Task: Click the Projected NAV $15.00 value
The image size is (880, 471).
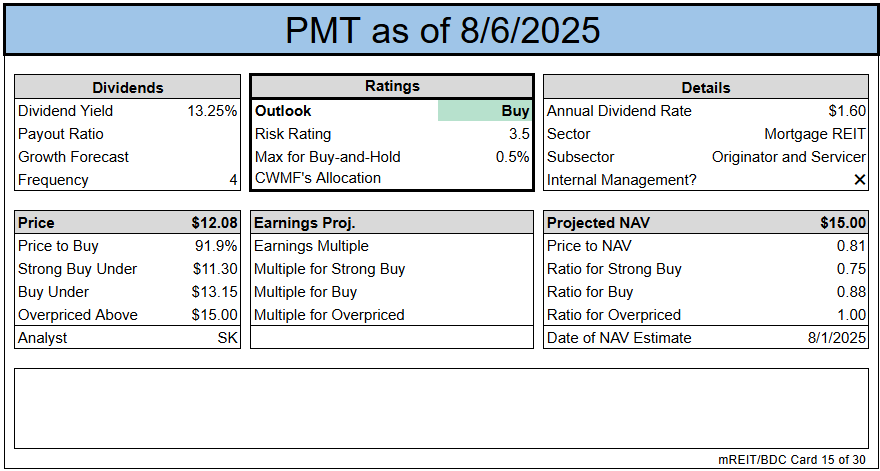Action: click(x=843, y=223)
